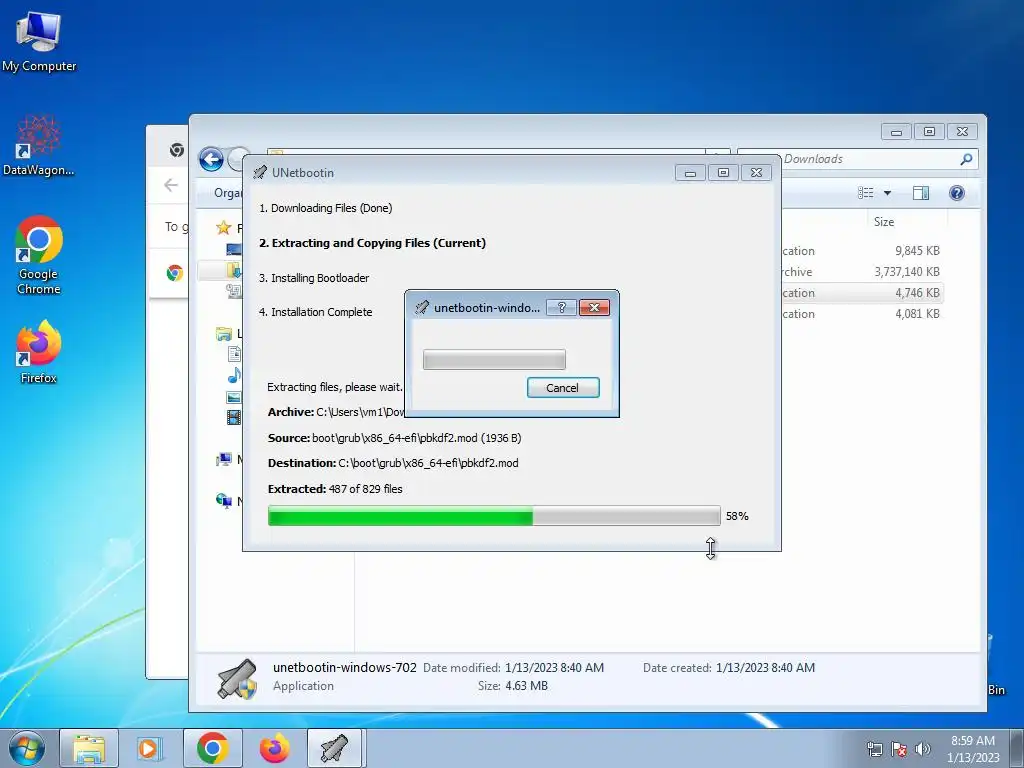Click the Computer icon in Explorer sidebar
The height and width of the screenshot is (768, 1024).
pyautogui.click(x=224, y=460)
